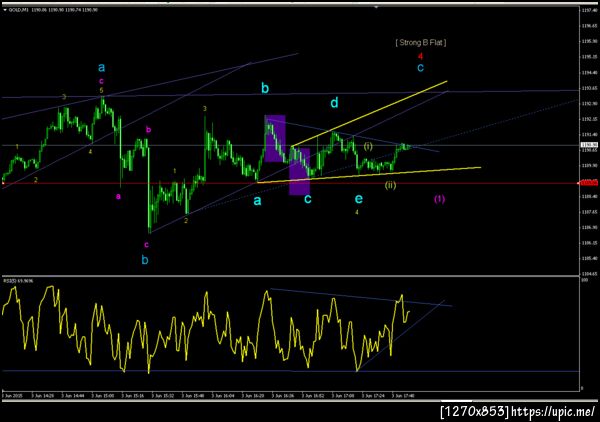The width and height of the screenshot is (600, 422).
Task: Click the '3 Jun 17:40' time axis label
Action: 403,396
